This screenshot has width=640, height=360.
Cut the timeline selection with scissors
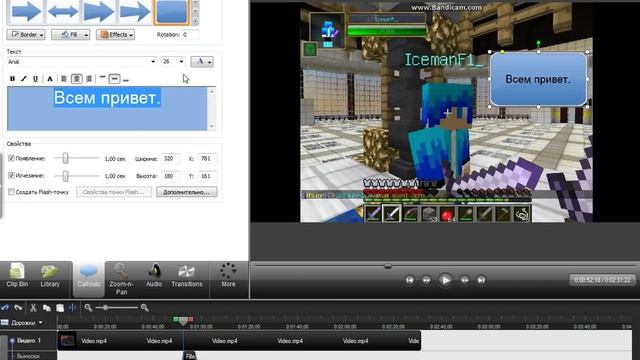click(33, 308)
